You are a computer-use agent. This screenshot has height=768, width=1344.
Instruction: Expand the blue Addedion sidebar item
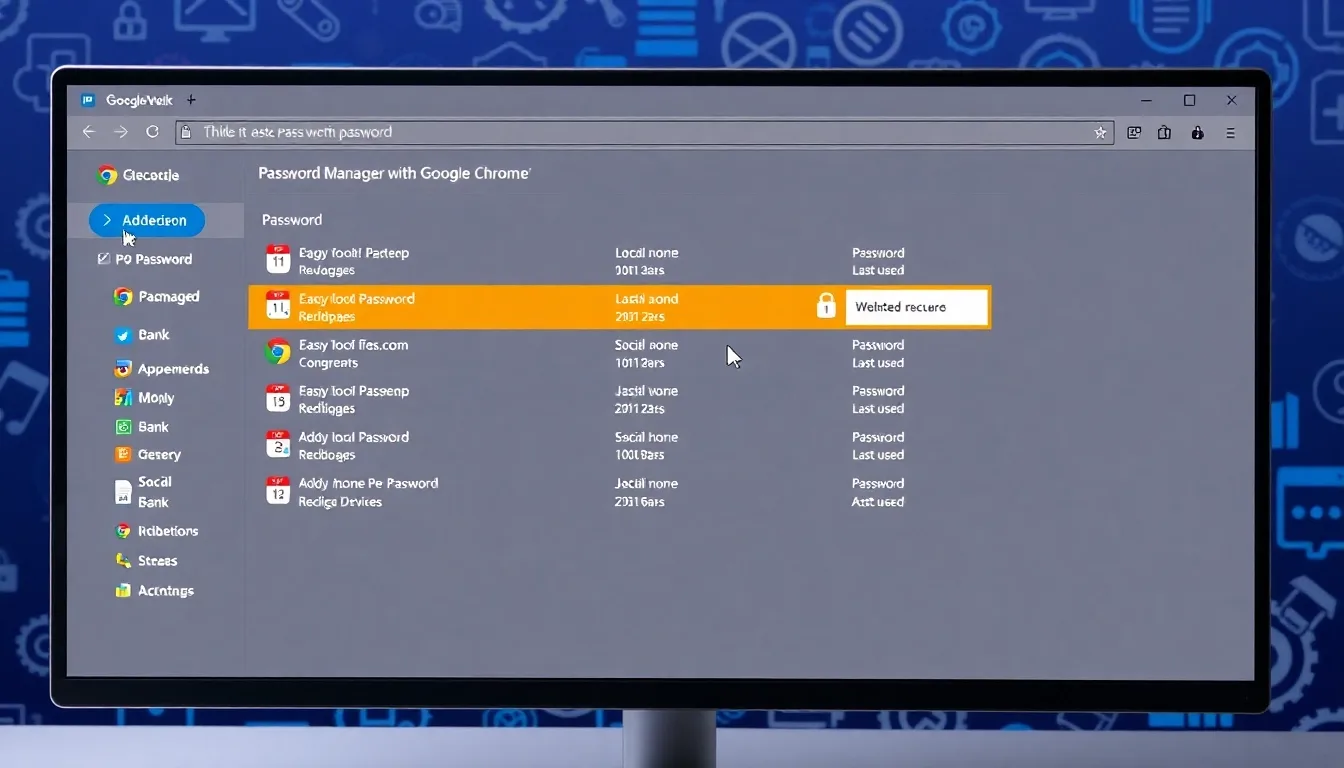pos(146,220)
